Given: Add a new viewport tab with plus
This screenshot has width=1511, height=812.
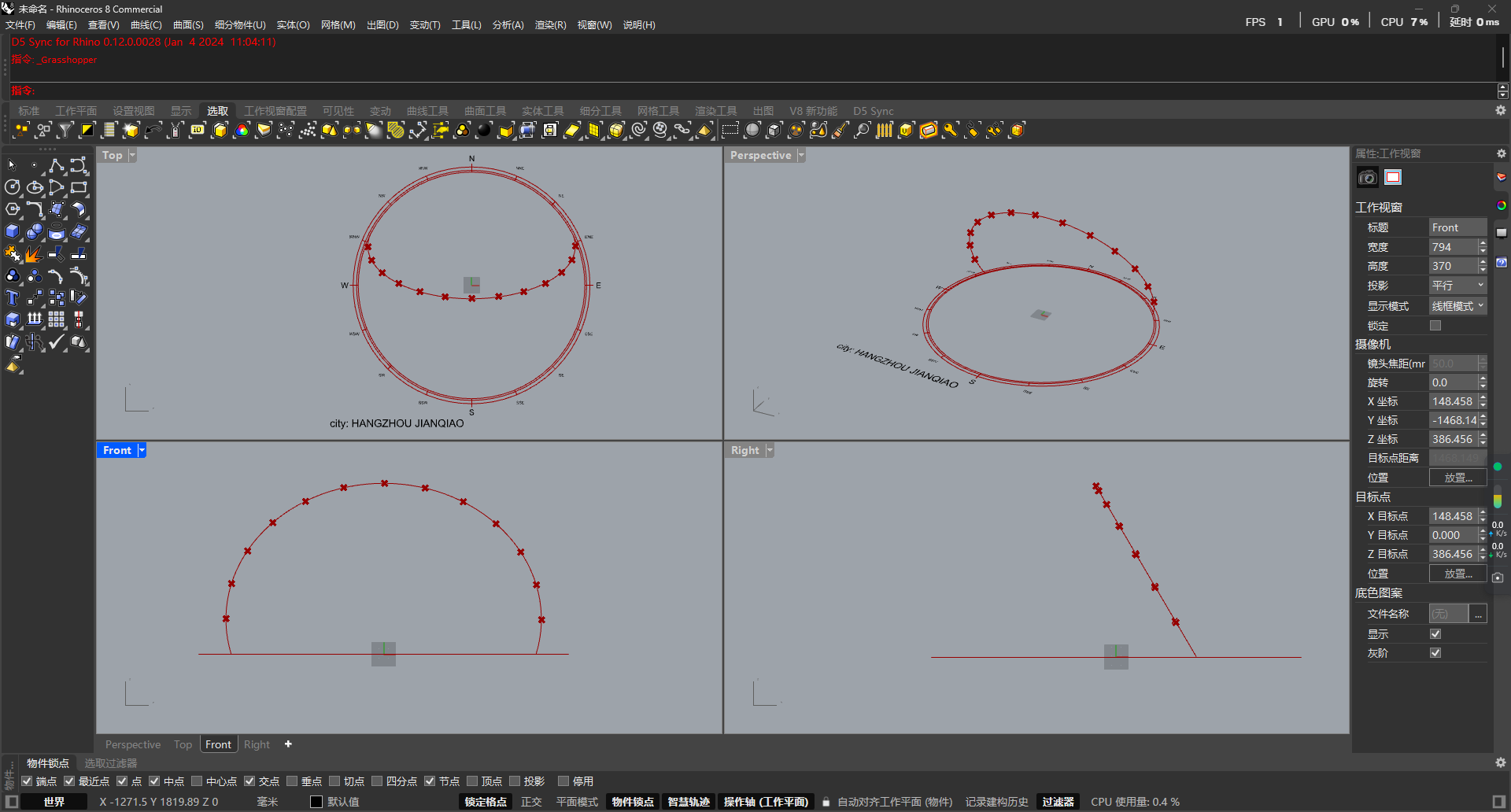Looking at the screenshot, I should click(288, 744).
